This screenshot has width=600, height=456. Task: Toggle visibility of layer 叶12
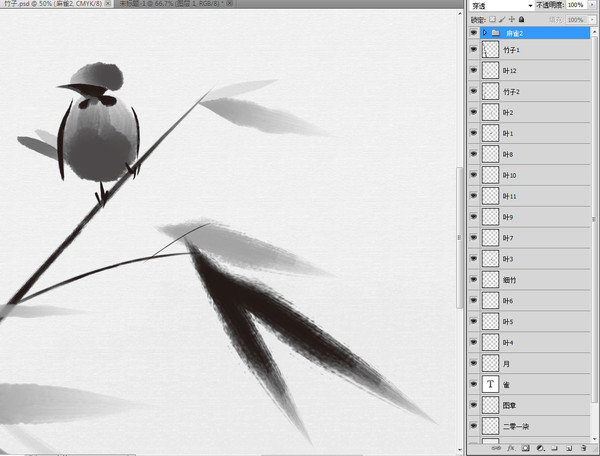tap(474, 70)
